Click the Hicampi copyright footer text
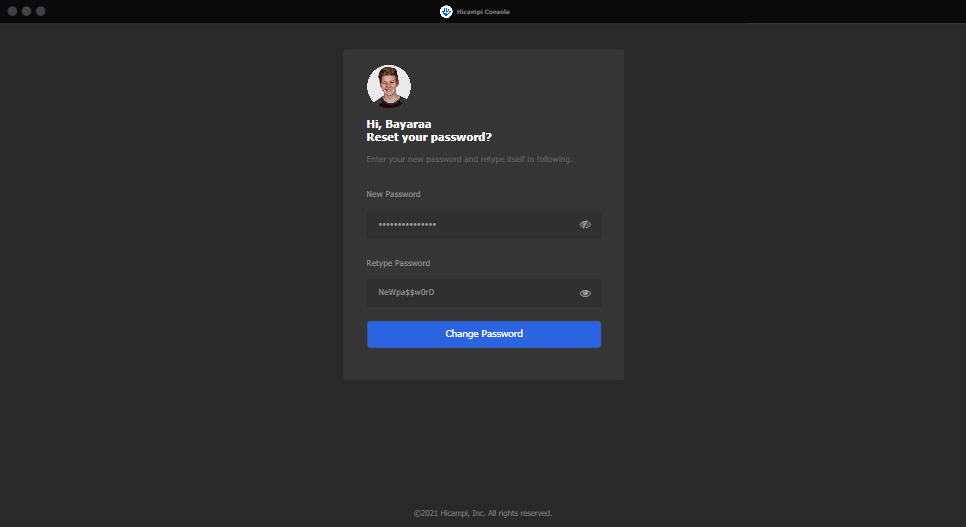 point(483,513)
